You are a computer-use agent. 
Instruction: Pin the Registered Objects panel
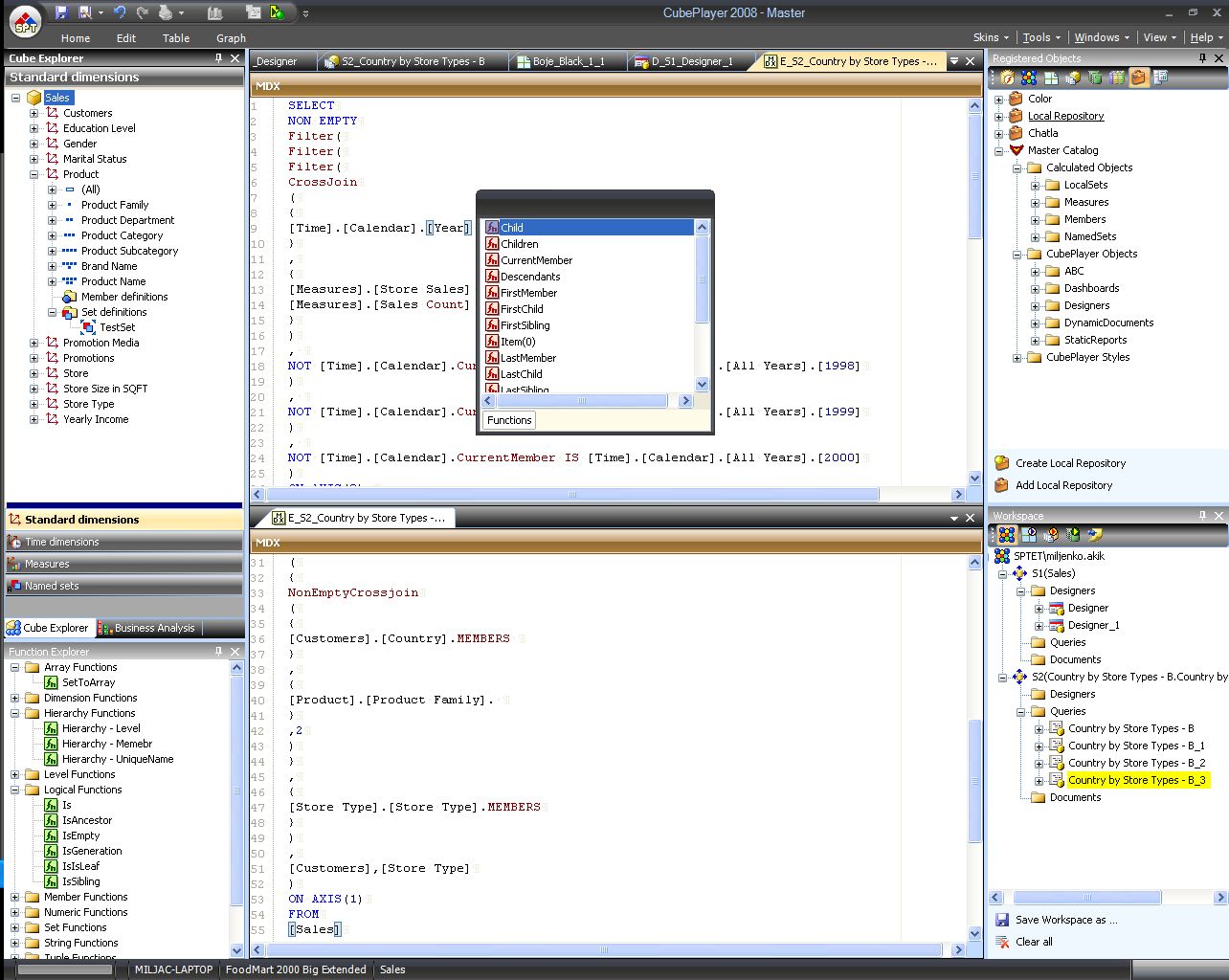[1203, 58]
